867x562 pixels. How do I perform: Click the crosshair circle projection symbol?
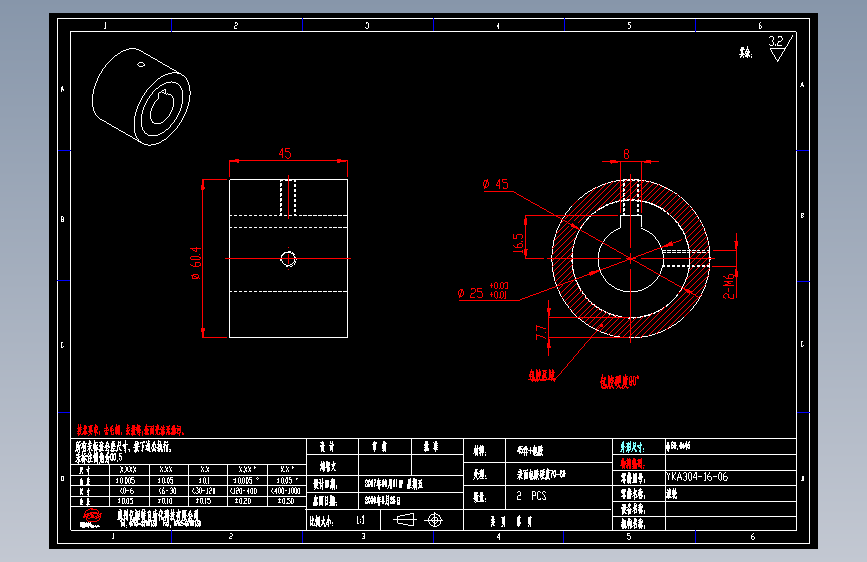(435, 520)
